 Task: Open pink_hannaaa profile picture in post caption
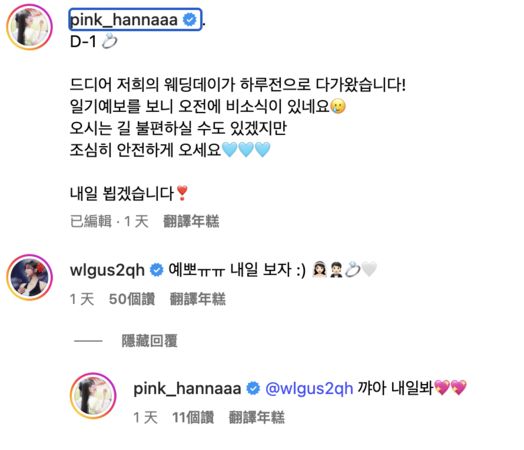coord(29,27)
